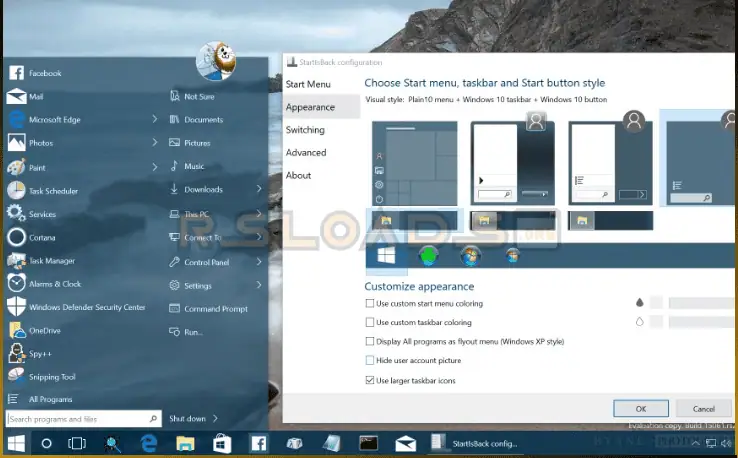Image resolution: width=738 pixels, height=458 pixels.
Task: Click the user account picture in Start menu
Action: 215,62
